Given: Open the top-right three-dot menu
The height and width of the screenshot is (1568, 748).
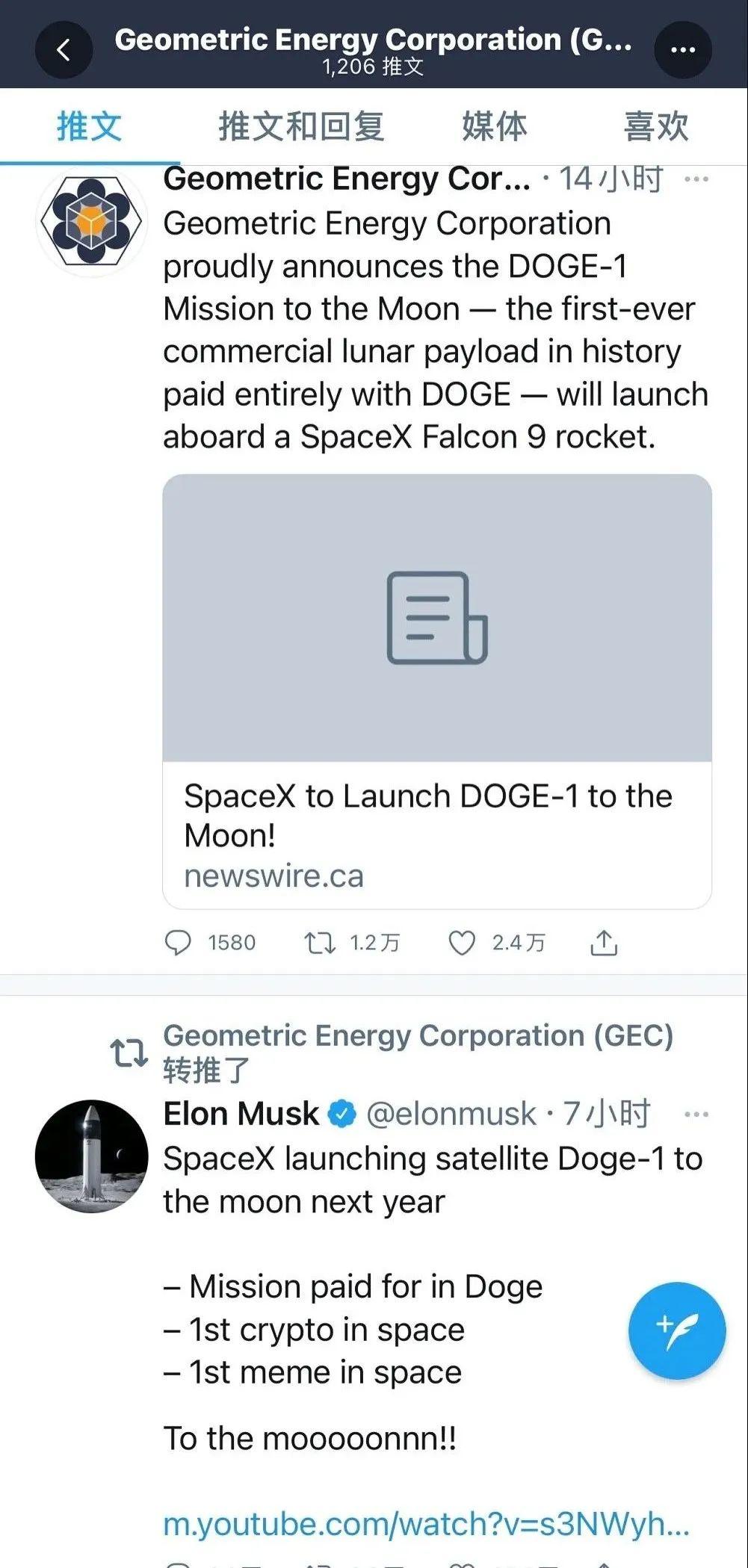Looking at the screenshot, I should (681, 49).
